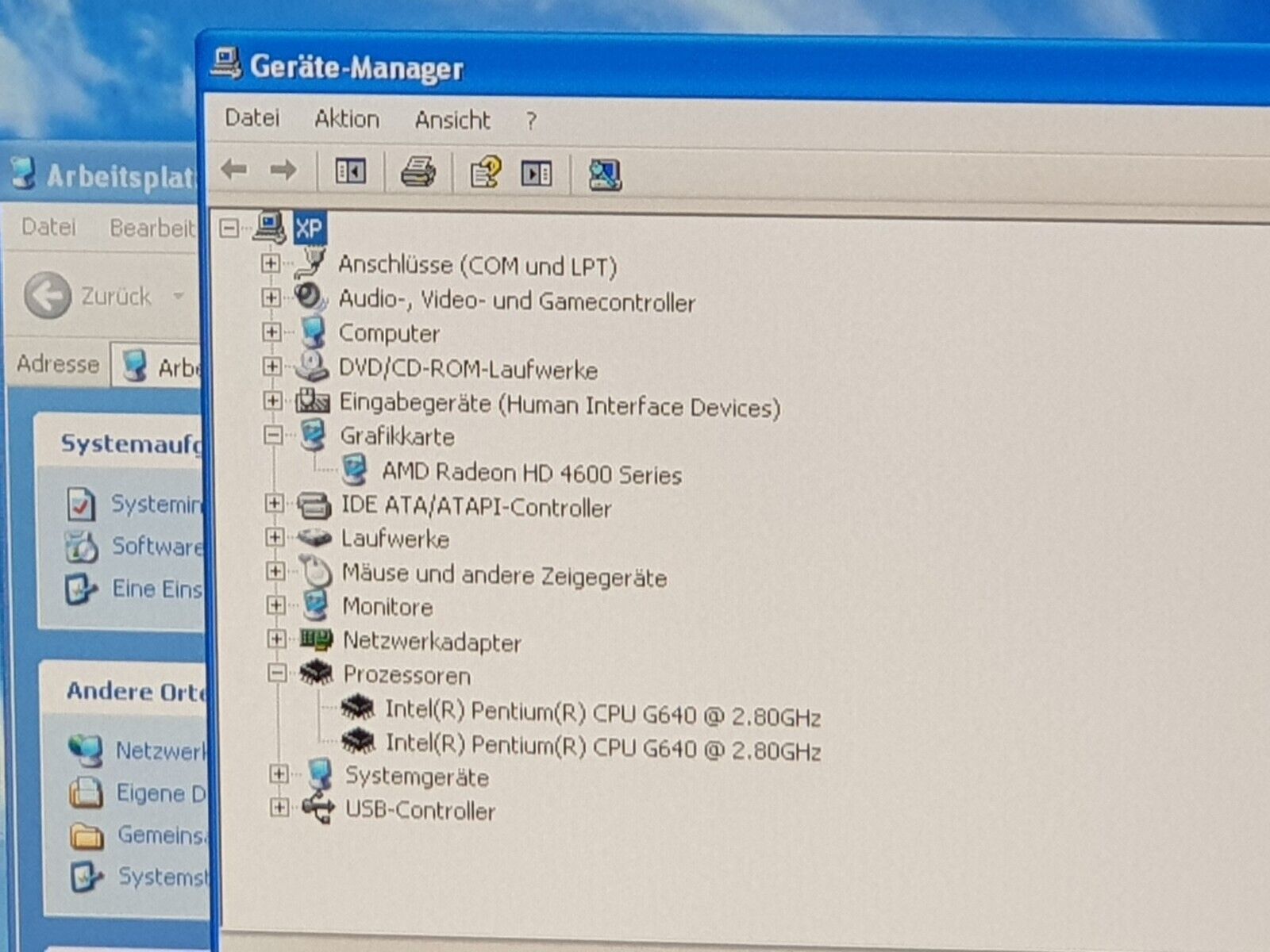
Task: Click the Monitore category label
Action: (387, 607)
